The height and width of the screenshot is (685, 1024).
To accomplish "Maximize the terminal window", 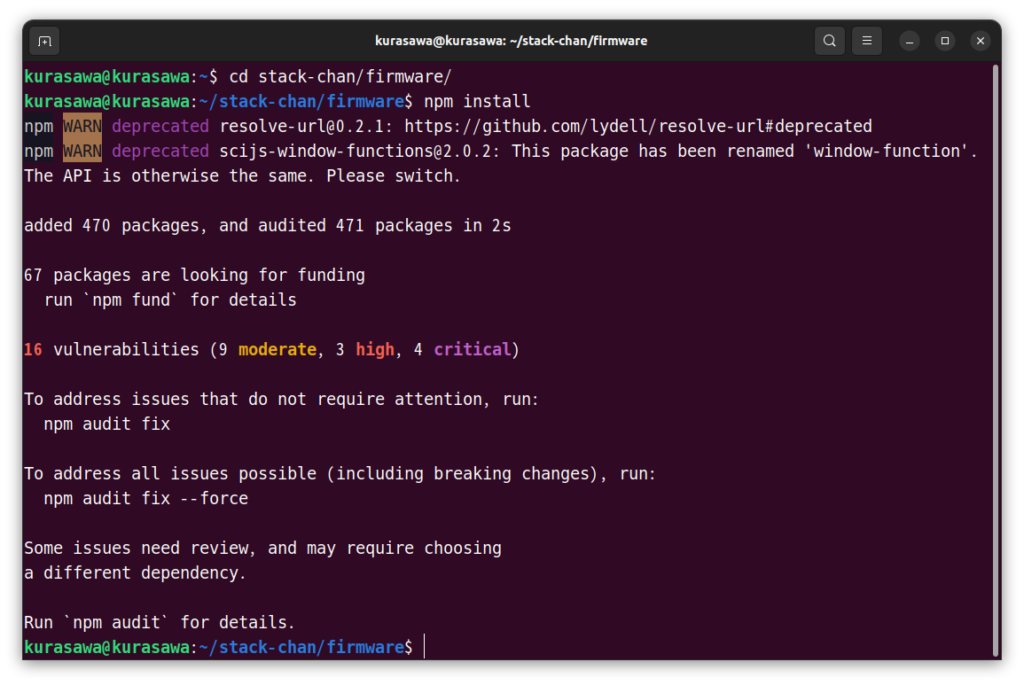I will click(x=945, y=41).
